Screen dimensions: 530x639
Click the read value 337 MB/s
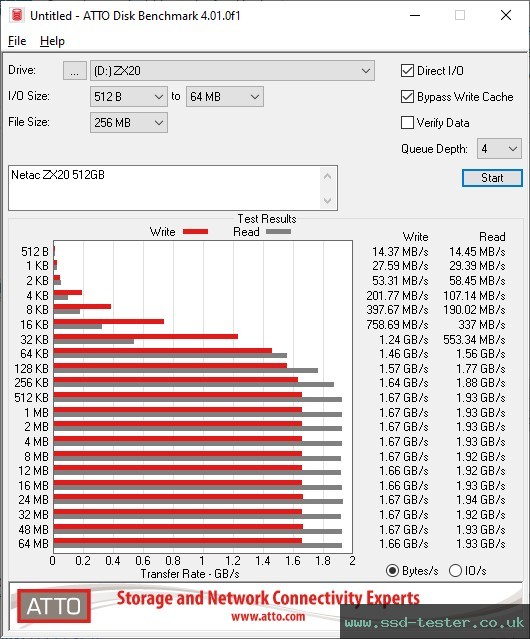coord(482,325)
